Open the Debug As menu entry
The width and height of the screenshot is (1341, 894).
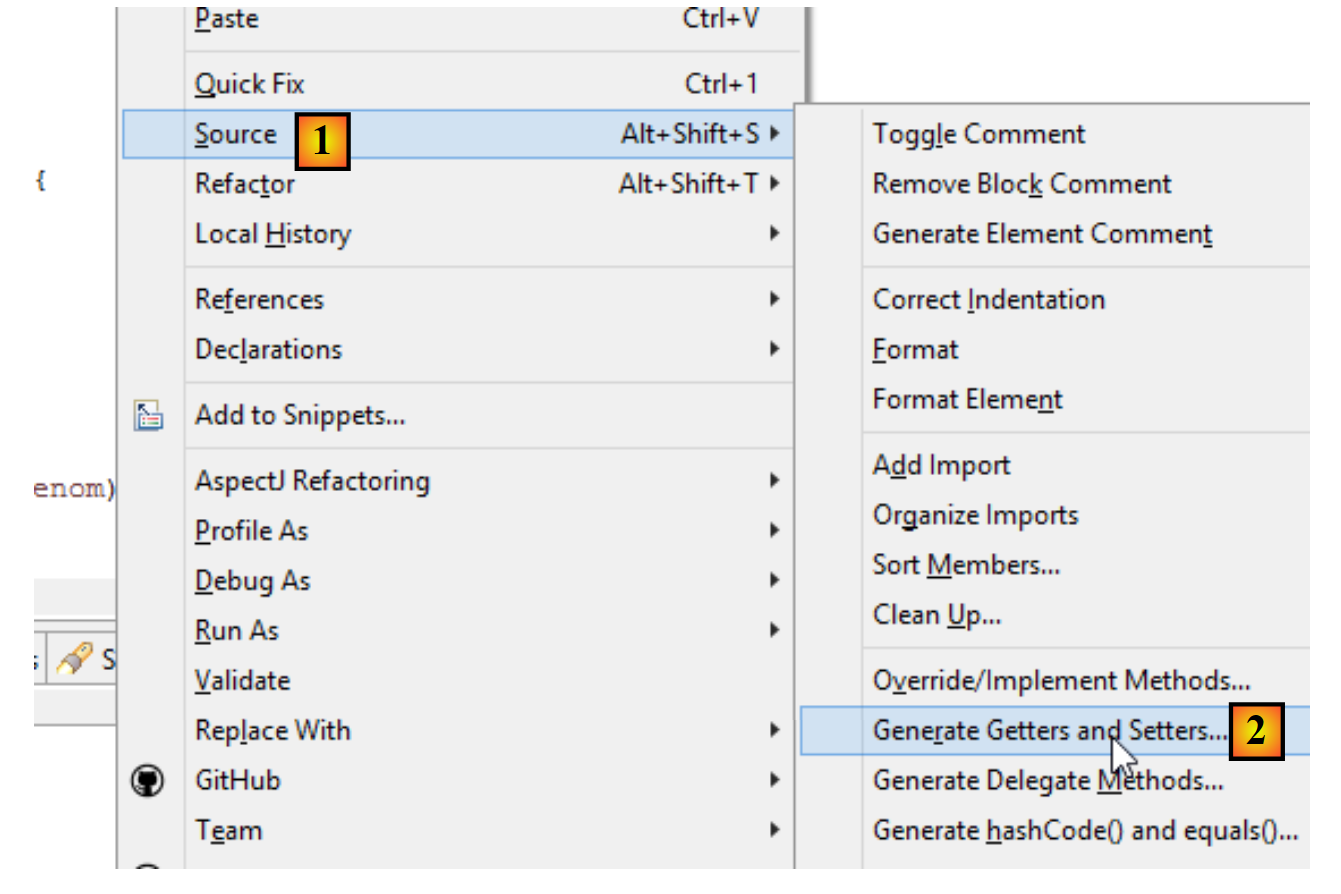(x=252, y=581)
